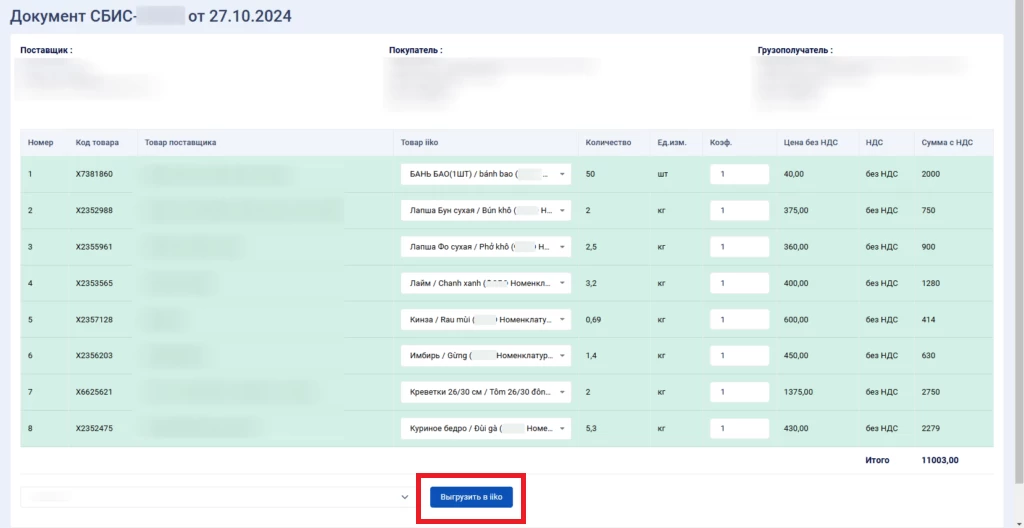The height and width of the screenshot is (528, 1024).
Task: Open the Креветки 26/30 см dropdown
Action: 485,392
